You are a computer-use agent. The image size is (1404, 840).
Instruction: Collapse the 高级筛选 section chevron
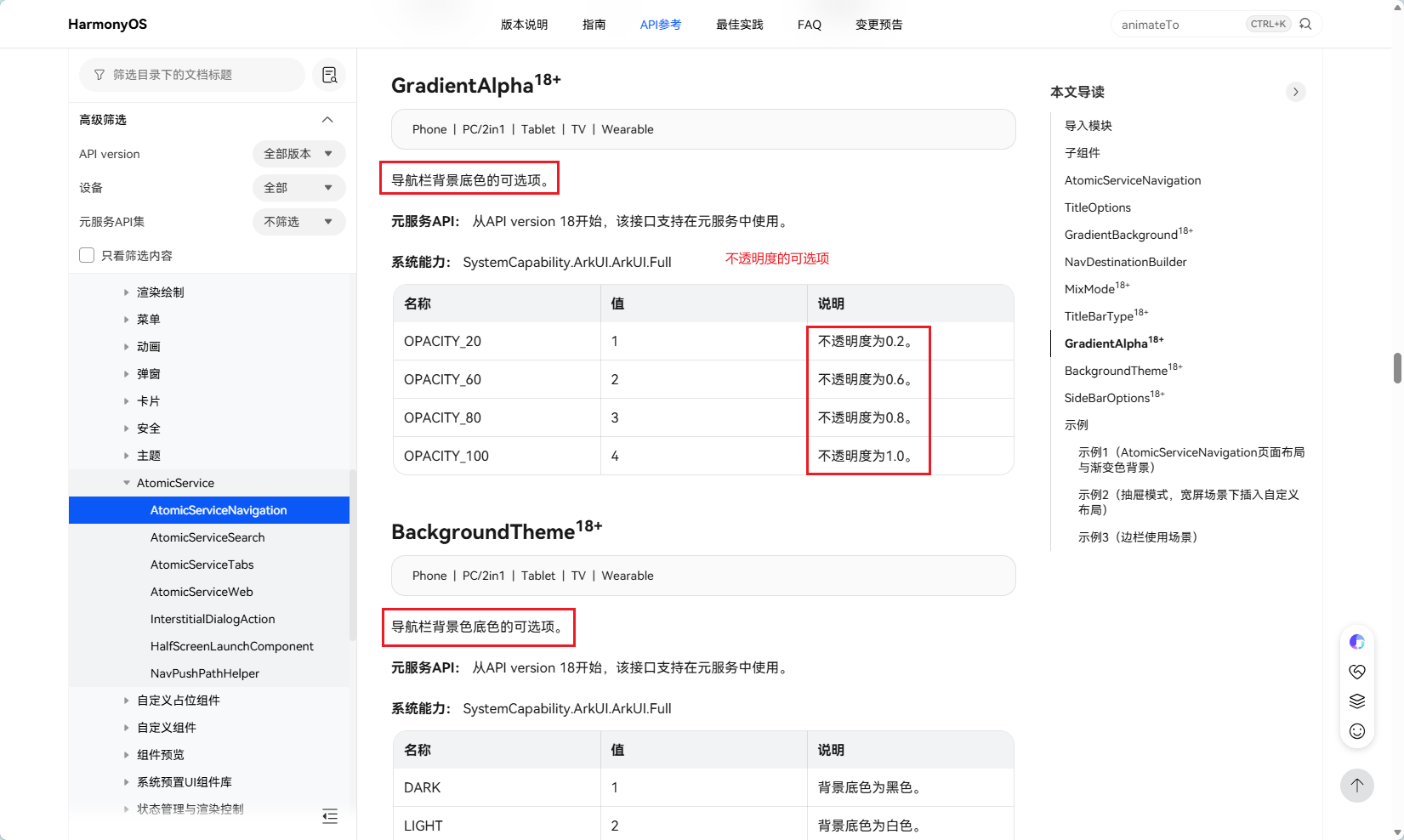[327, 120]
